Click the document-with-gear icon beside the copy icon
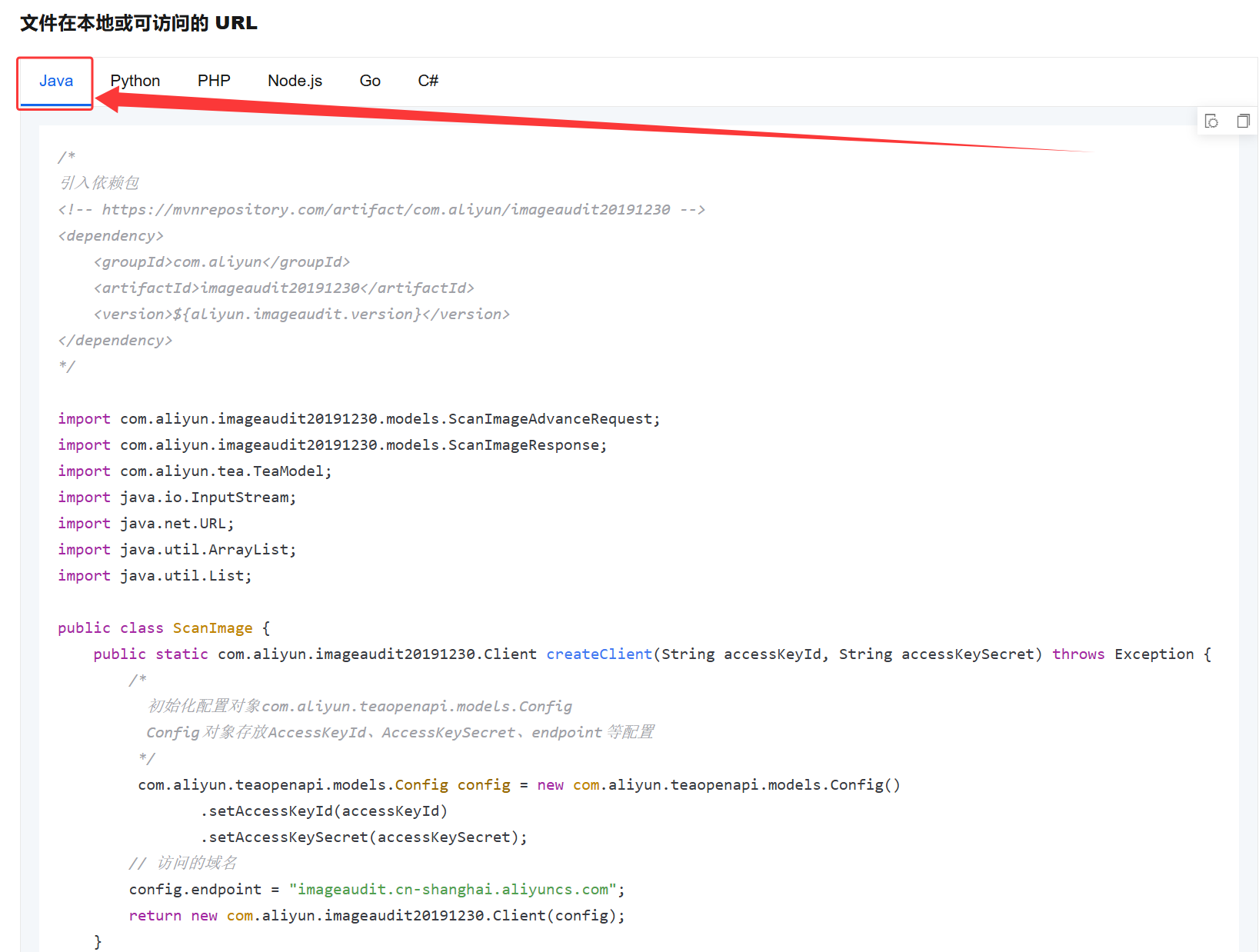The width and height of the screenshot is (1259, 952). 1211,121
